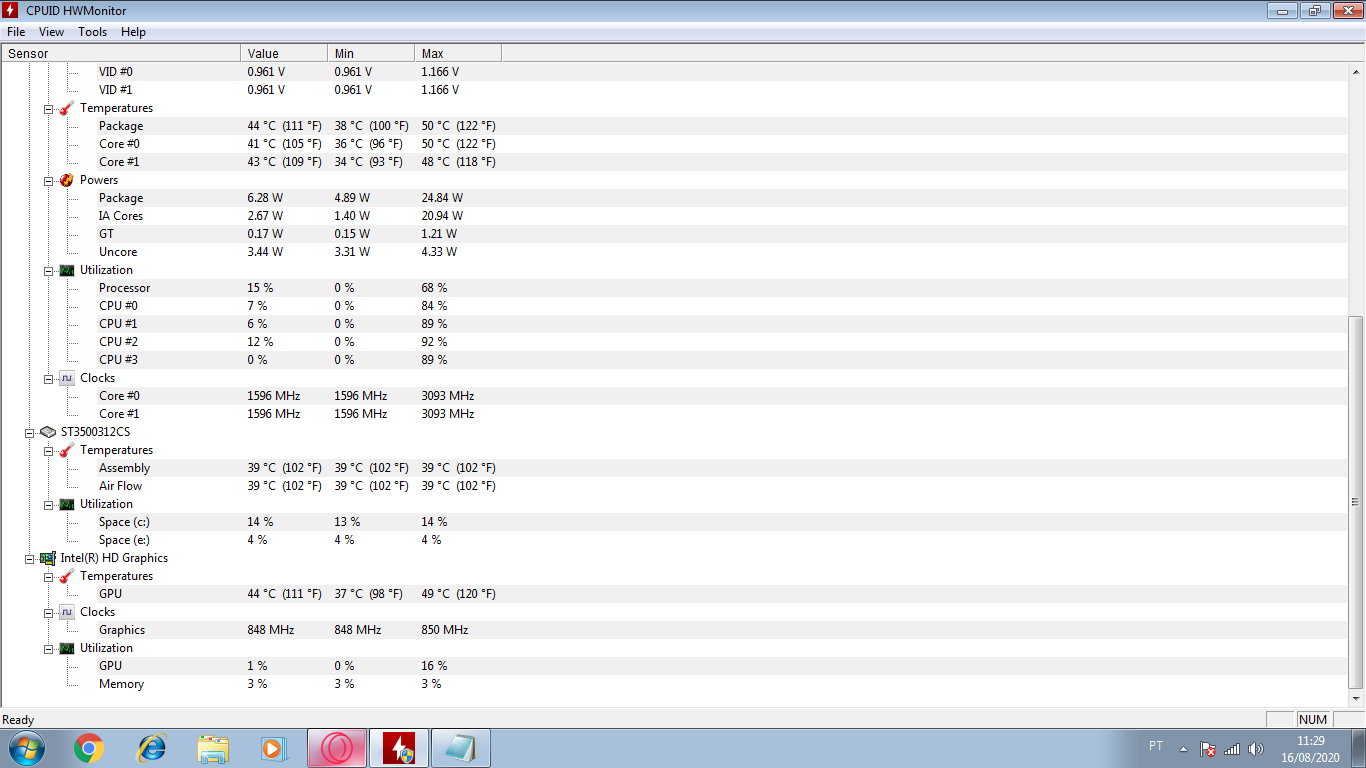Open the Action Center flag in the tray

1208,749
